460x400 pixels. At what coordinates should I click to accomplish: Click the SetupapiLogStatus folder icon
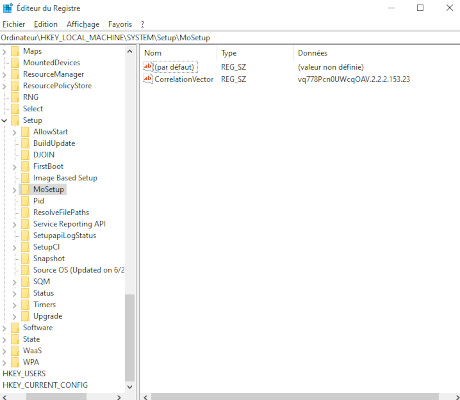coord(25,236)
